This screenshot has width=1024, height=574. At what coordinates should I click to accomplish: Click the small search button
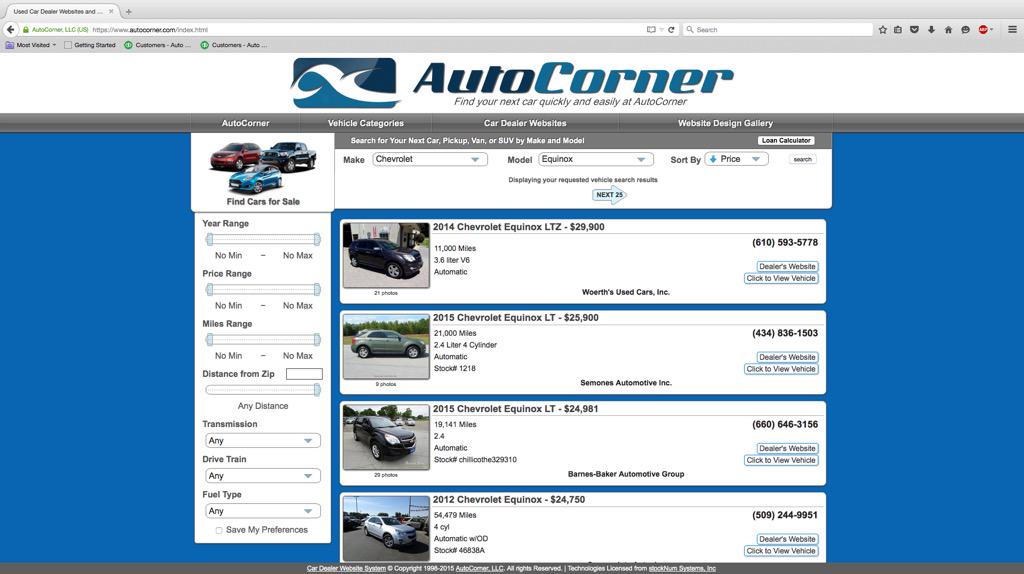pos(803,159)
